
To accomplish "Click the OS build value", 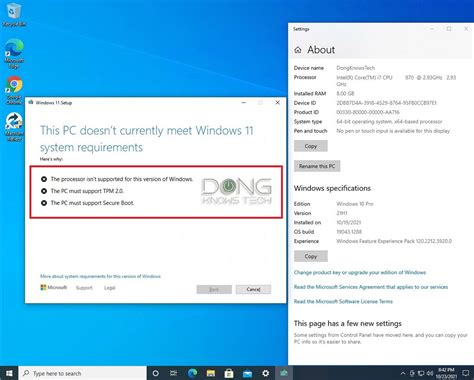I will (349, 232).
